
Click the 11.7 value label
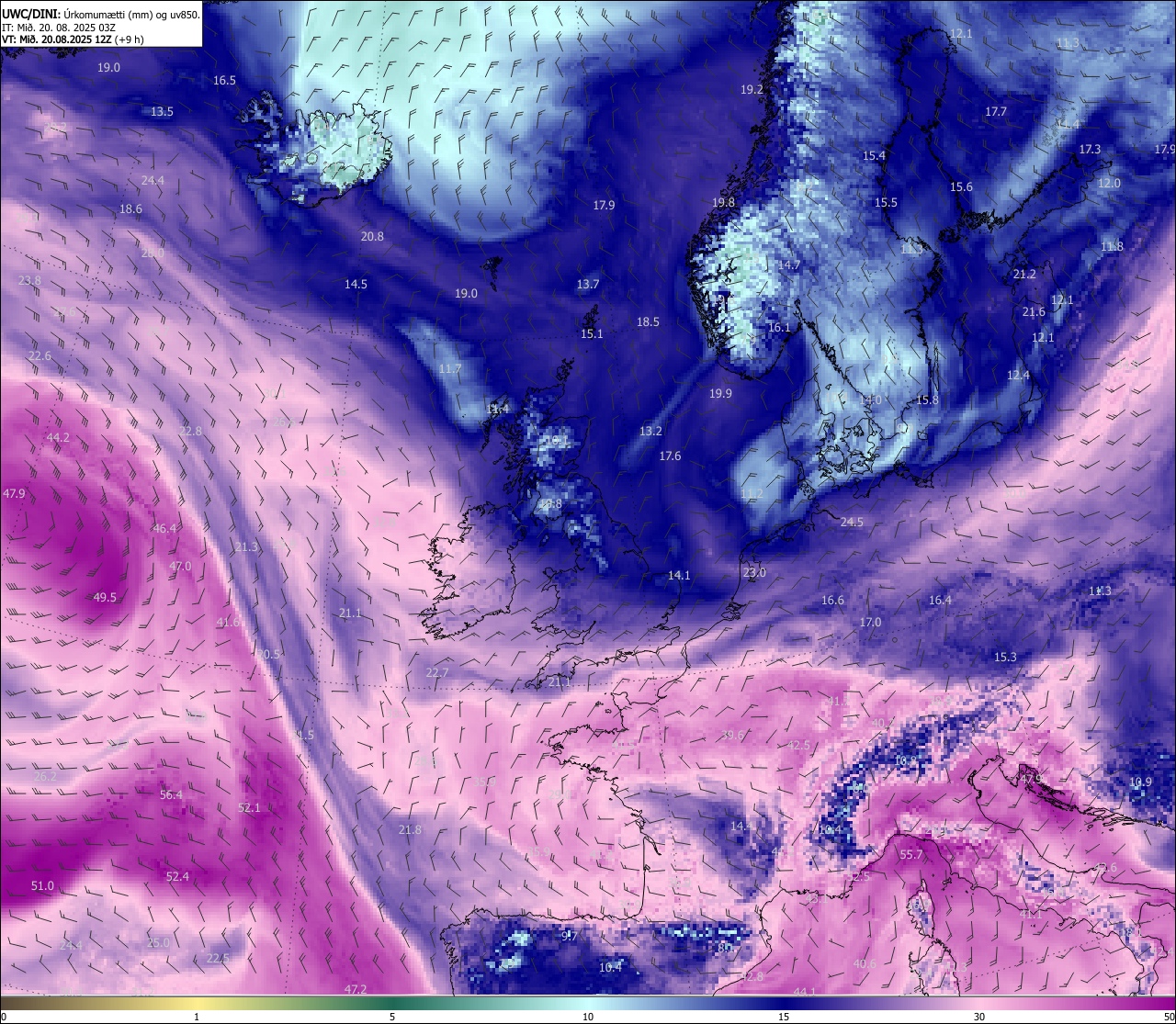pyautogui.click(x=450, y=369)
